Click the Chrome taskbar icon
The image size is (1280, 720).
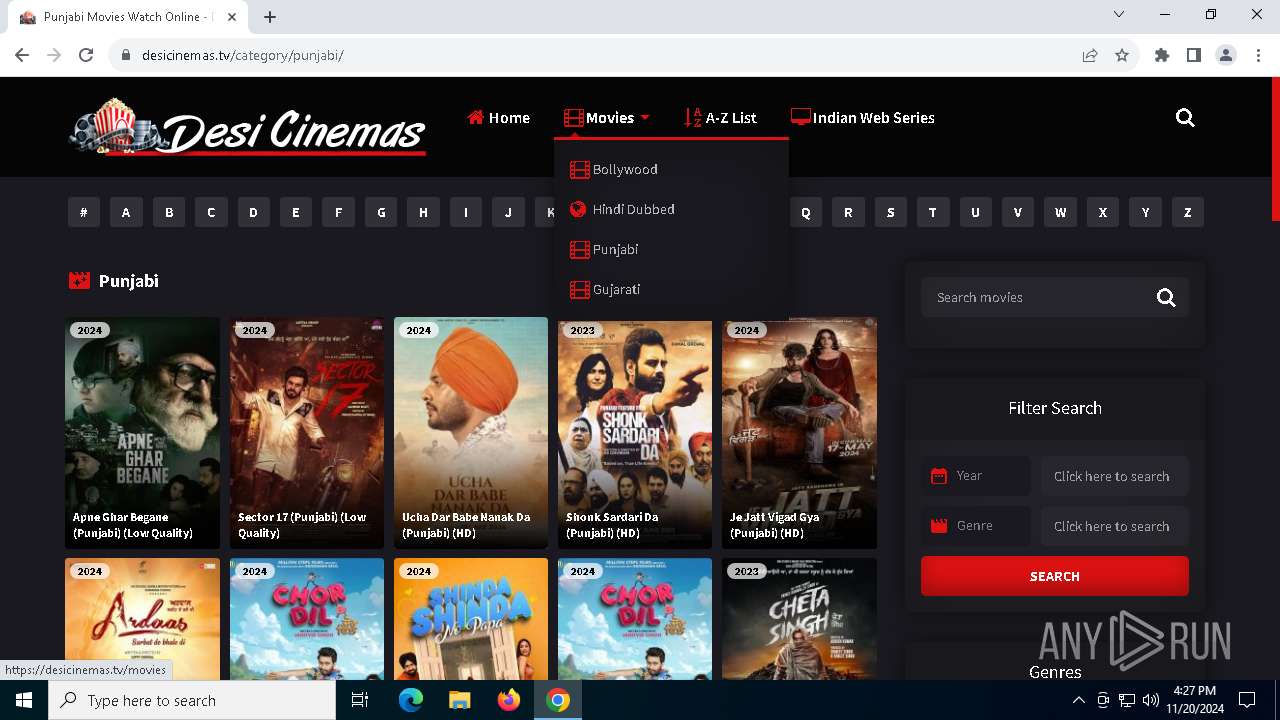[x=558, y=700]
